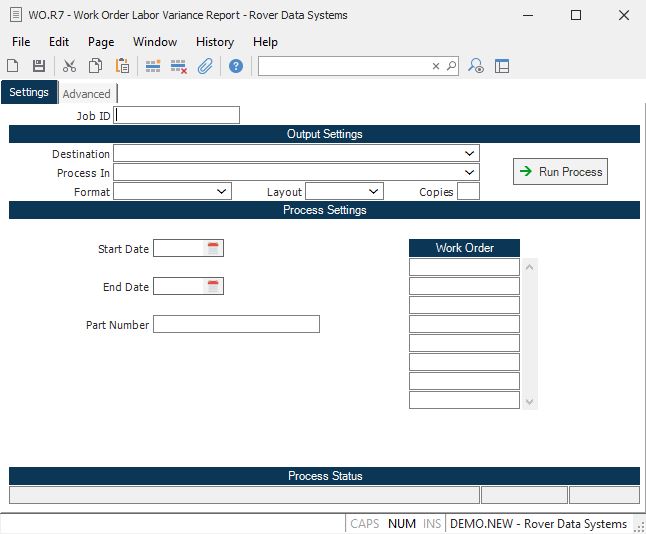Expand the Process In dropdown
This screenshot has height=534, width=646.
[x=470, y=173]
